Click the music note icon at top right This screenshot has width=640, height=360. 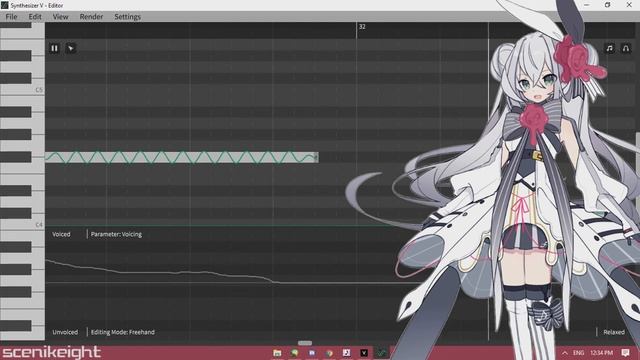(609, 49)
